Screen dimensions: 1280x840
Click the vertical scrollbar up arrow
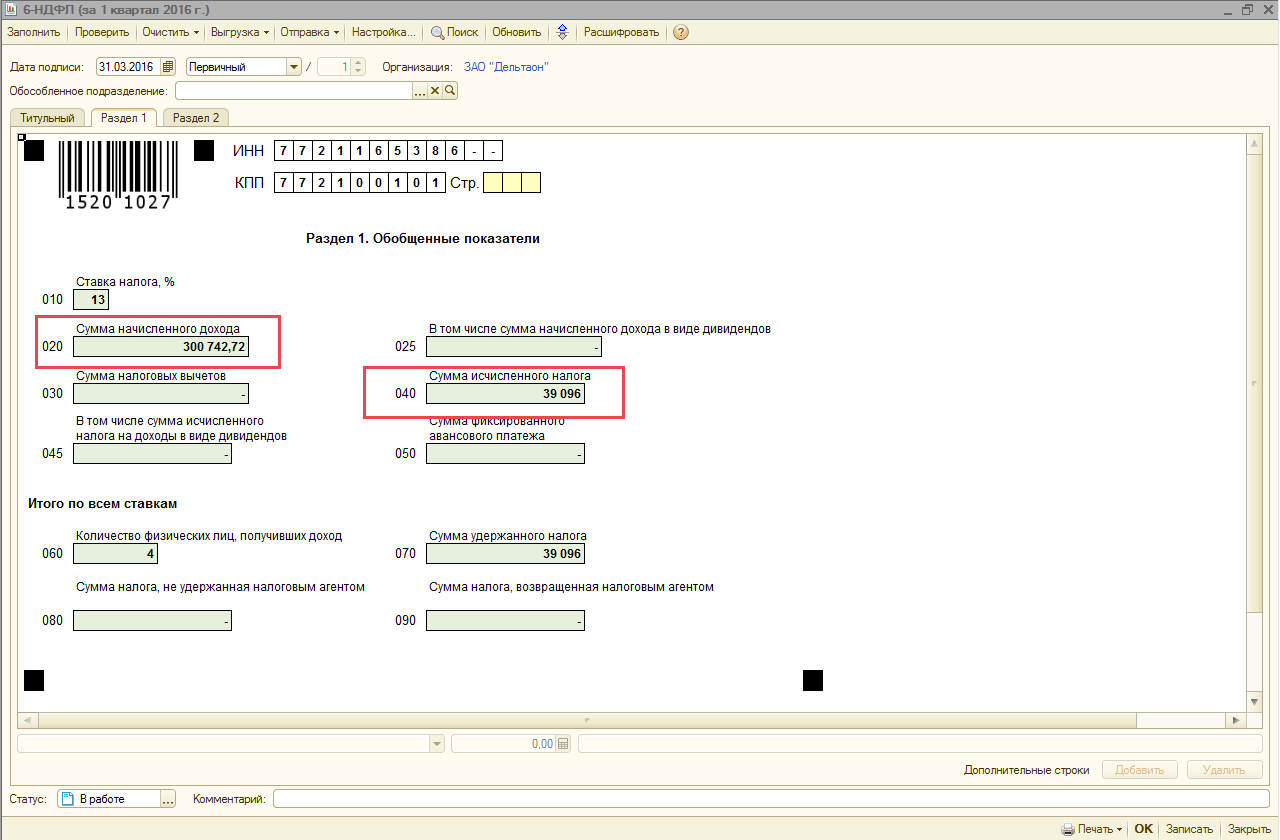pyautogui.click(x=1255, y=145)
